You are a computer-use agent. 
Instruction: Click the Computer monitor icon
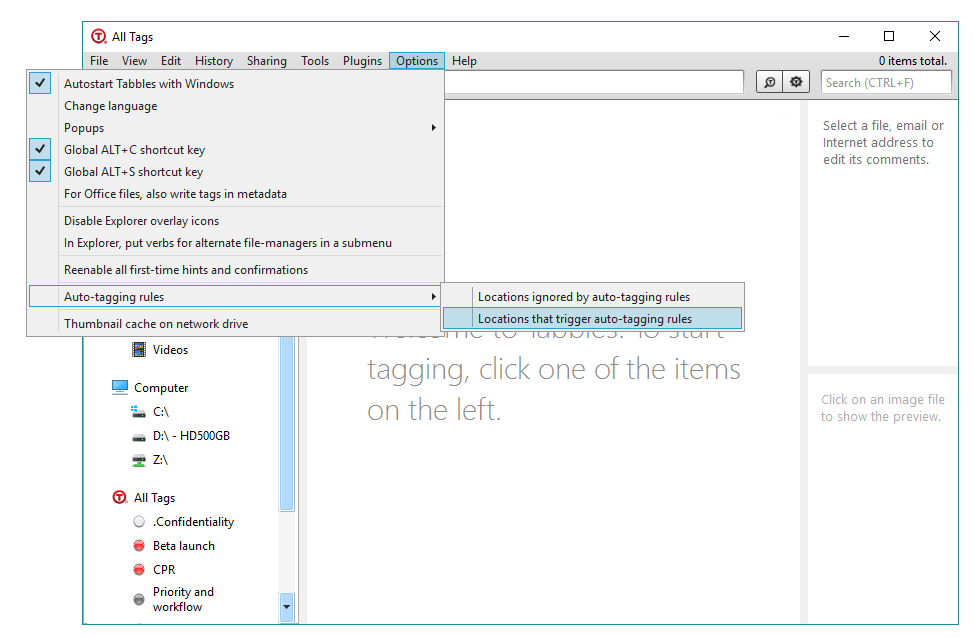coord(120,387)
